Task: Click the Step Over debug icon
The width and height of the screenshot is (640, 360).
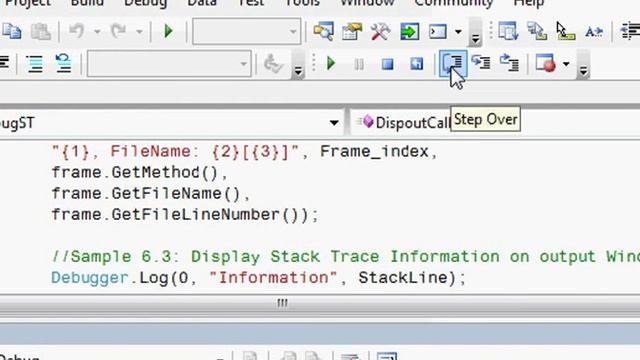Action: point(453,63)
